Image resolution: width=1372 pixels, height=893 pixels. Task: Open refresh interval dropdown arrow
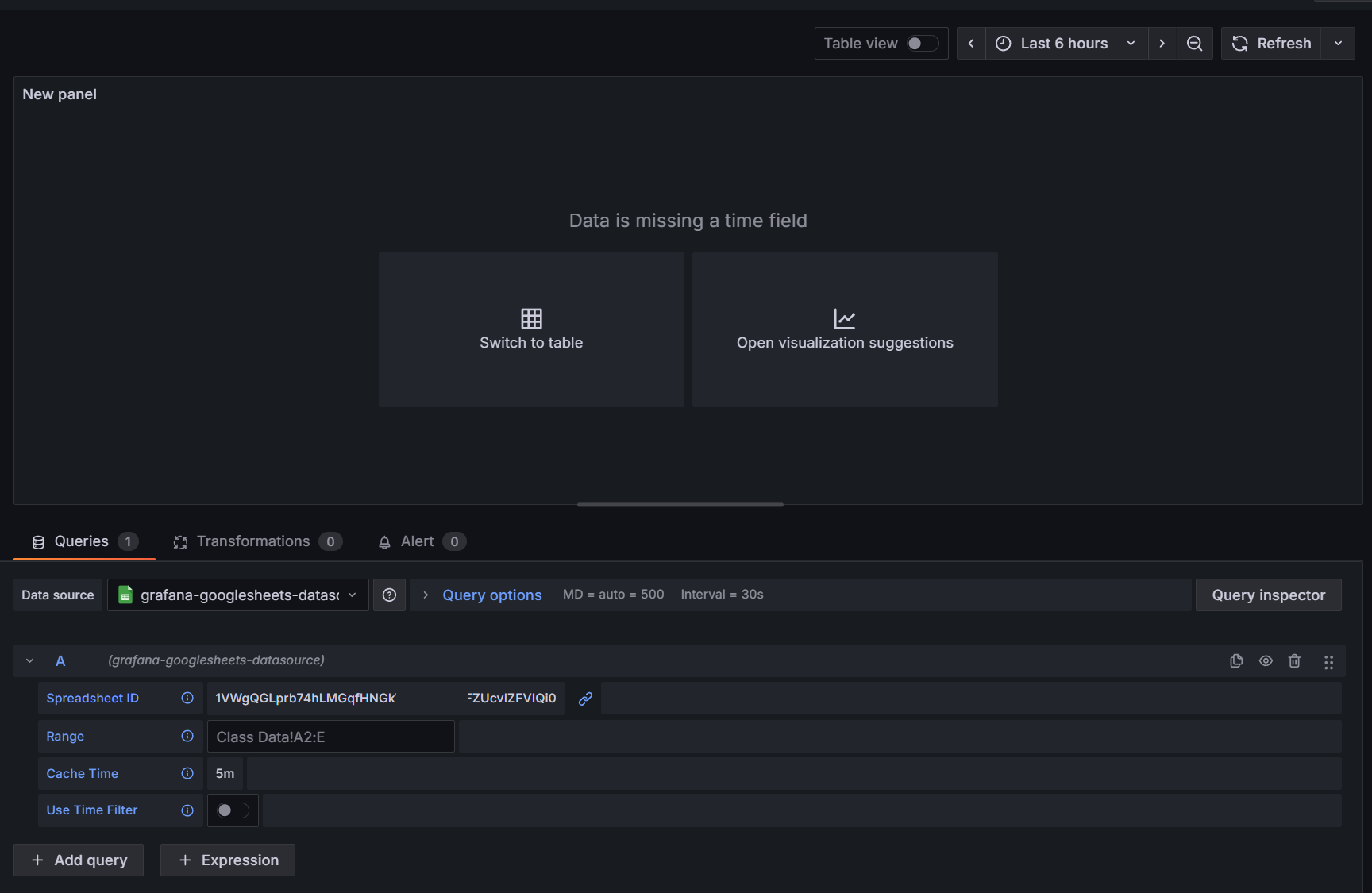1338,44
